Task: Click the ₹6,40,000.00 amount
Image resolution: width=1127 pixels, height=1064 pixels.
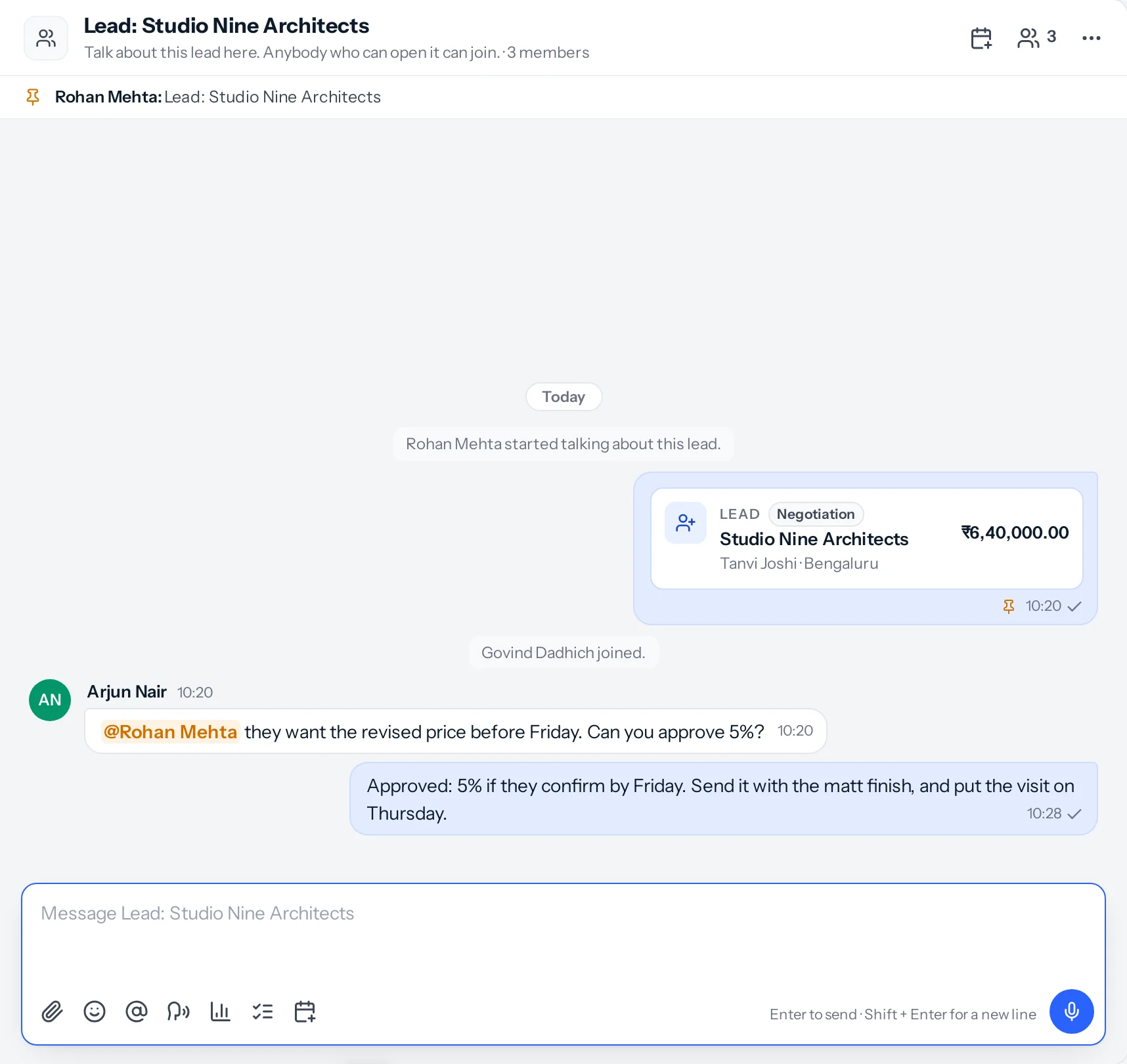Action: (x=1015, y=533)
